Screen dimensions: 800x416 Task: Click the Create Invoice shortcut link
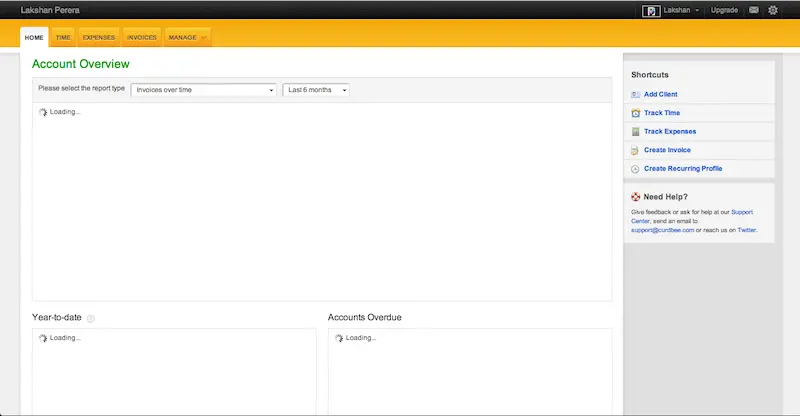(x=667, y=150)
